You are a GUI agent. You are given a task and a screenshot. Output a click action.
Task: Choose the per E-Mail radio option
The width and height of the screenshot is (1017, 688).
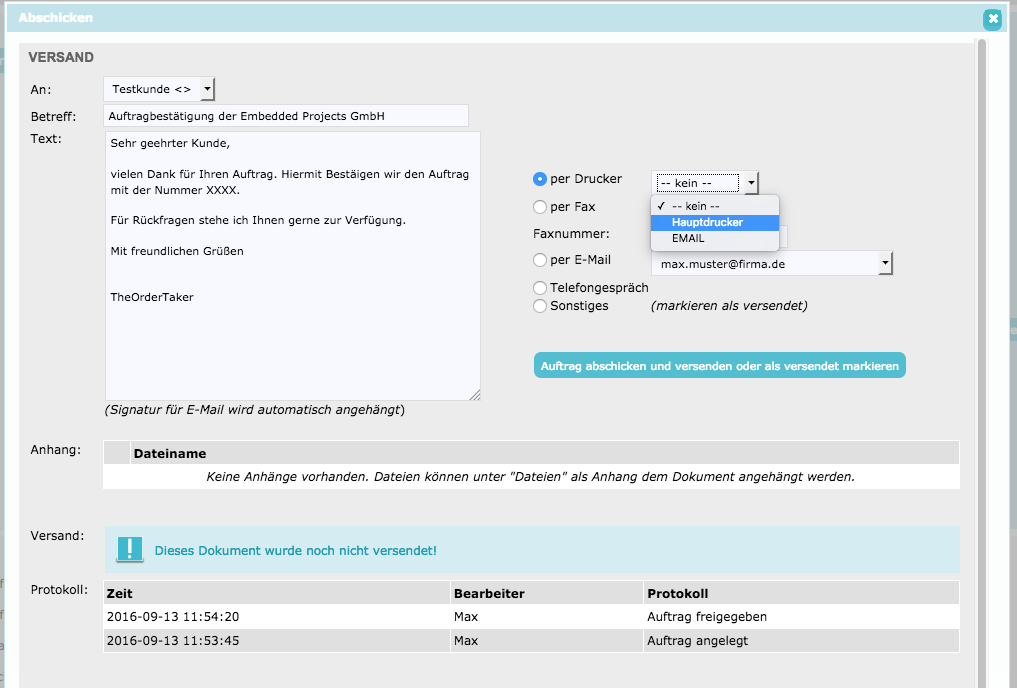pos(540,260)
